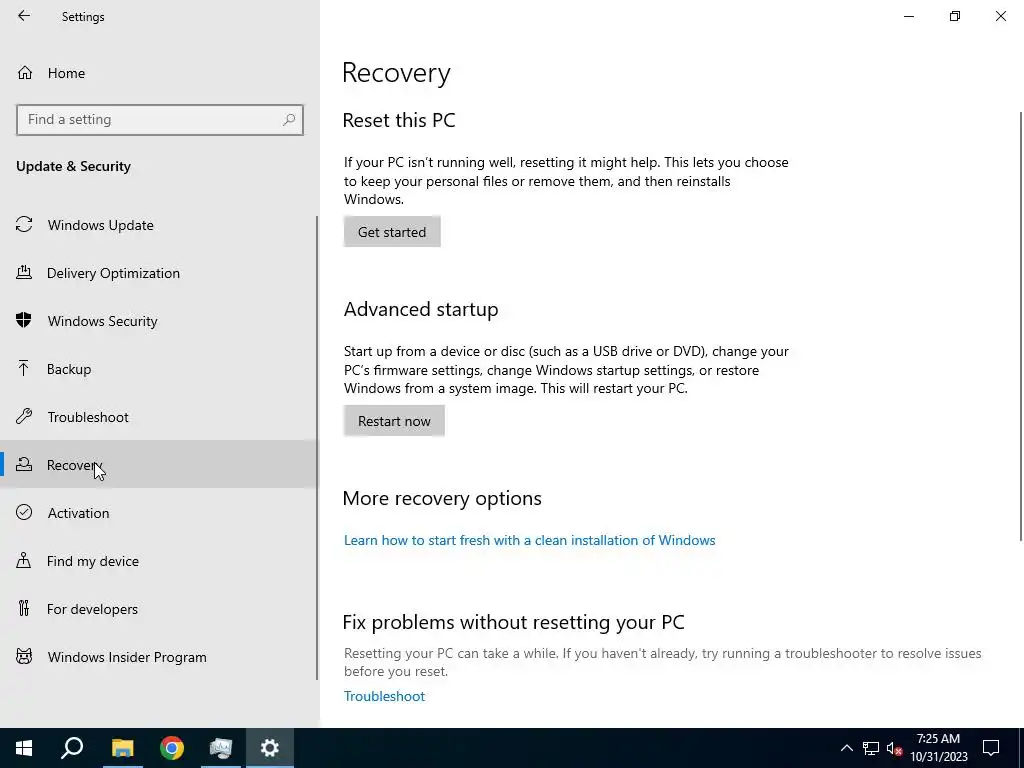Click the More recovery options heading
The height and width of the screenshot is (768, 1024).
tap(442, 498)
